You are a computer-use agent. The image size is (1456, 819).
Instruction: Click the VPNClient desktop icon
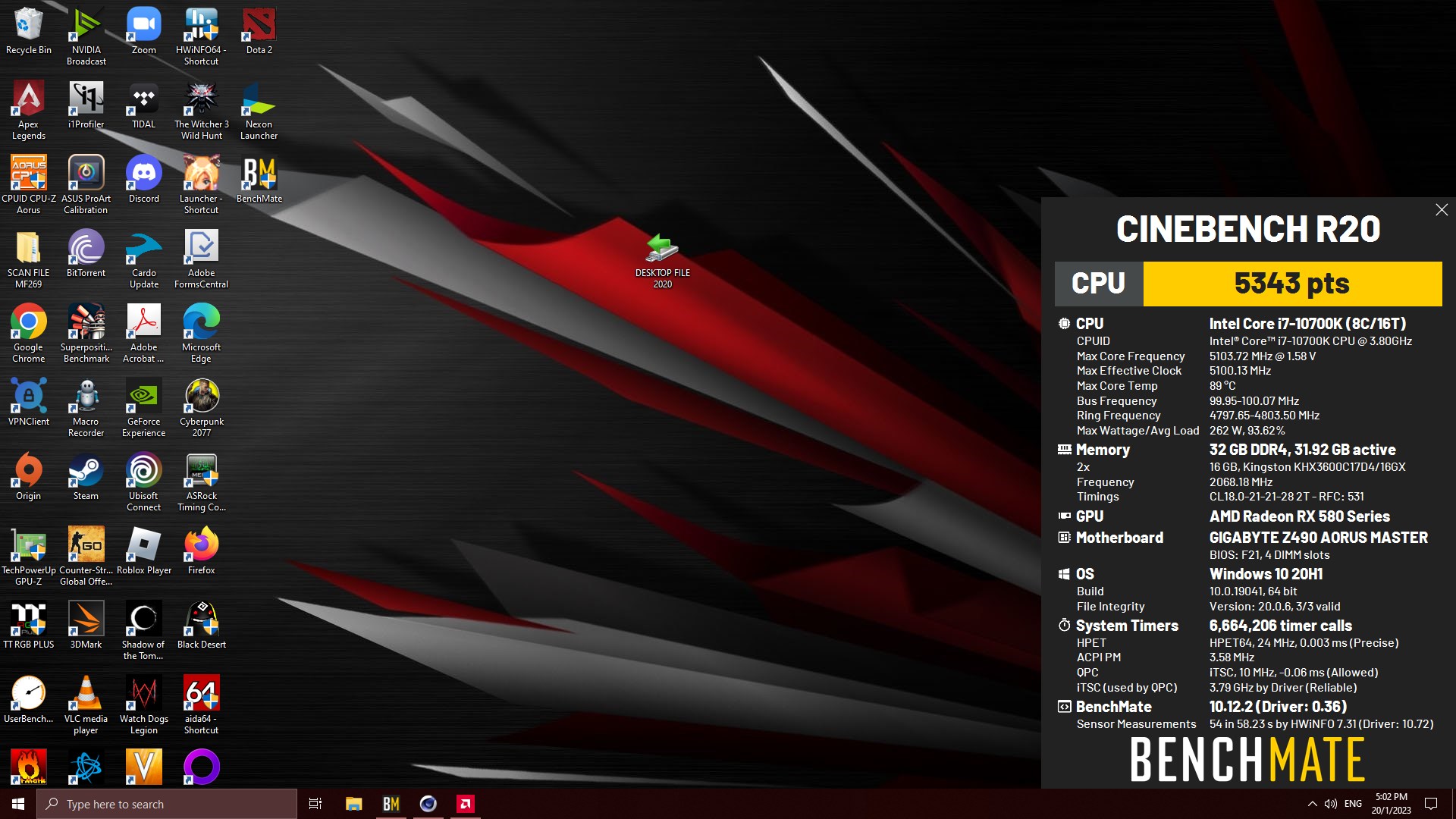click(x=29, y=403)
